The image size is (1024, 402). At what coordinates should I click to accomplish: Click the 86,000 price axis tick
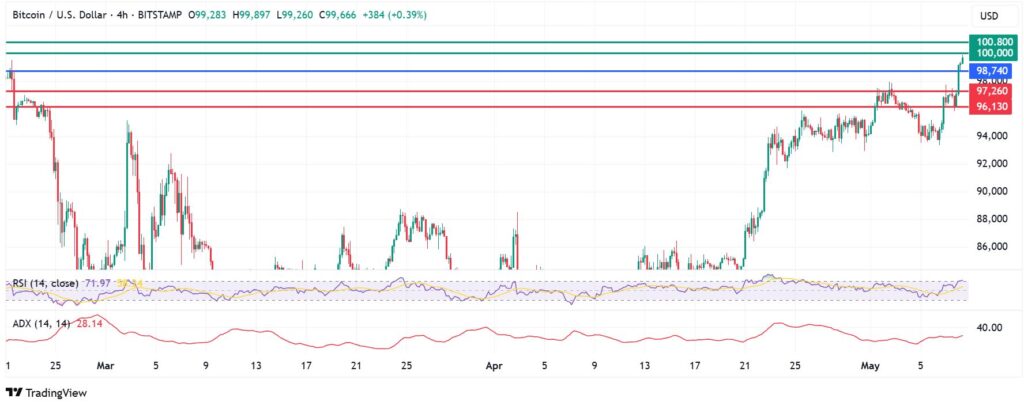pos(993,246)
